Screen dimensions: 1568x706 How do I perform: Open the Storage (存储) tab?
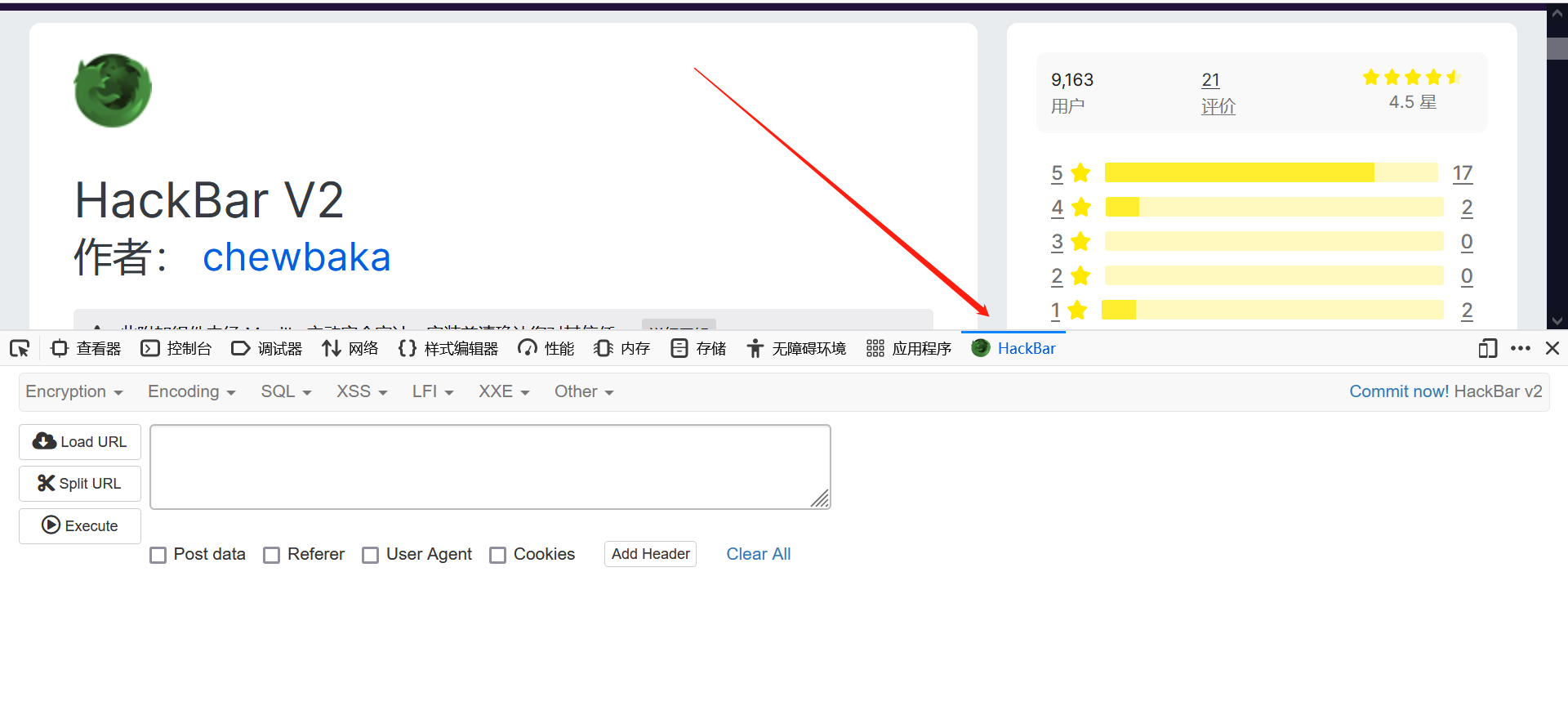[698, 349]
